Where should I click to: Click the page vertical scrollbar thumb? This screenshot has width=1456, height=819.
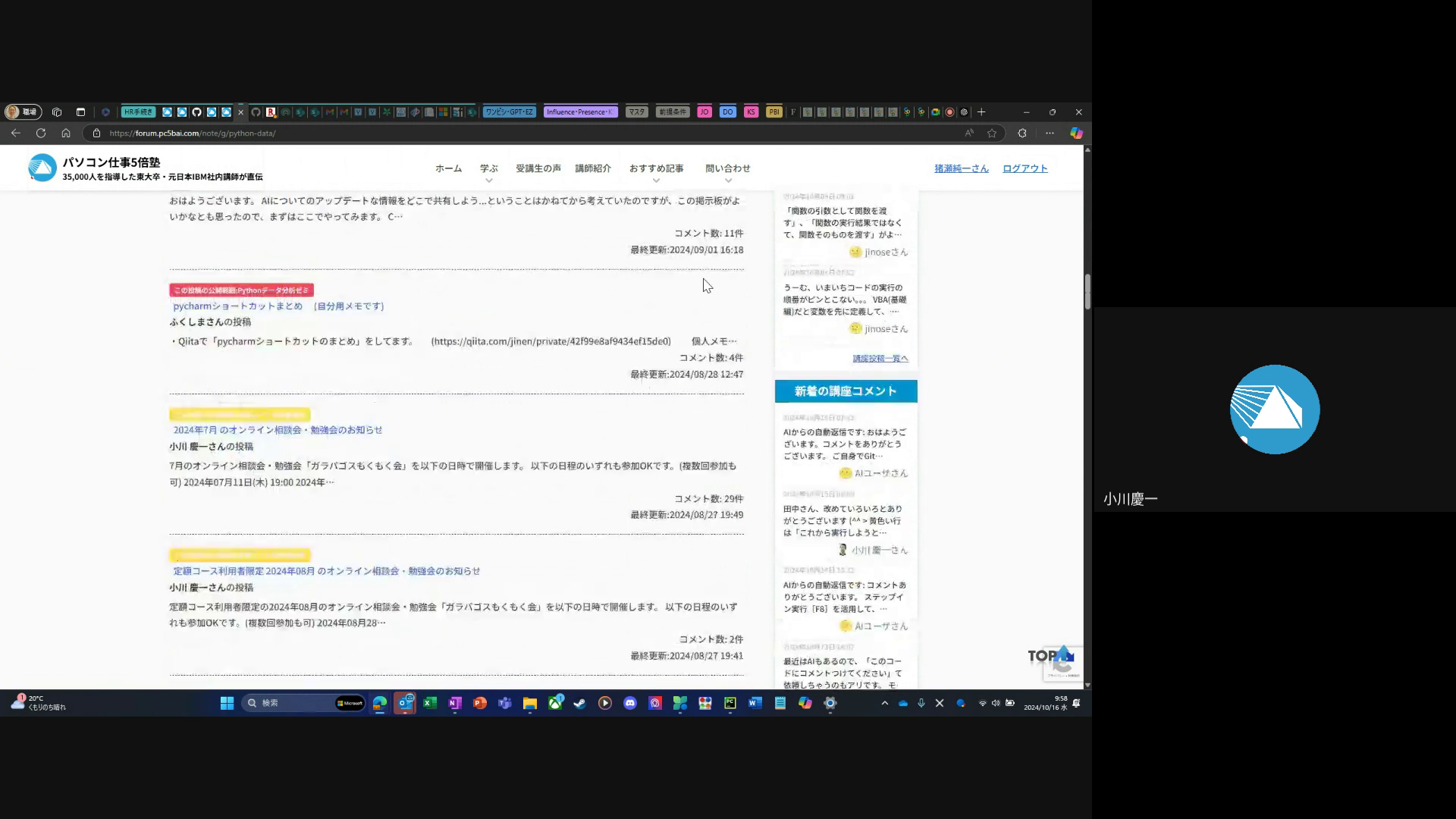(x=1087, y=291)
